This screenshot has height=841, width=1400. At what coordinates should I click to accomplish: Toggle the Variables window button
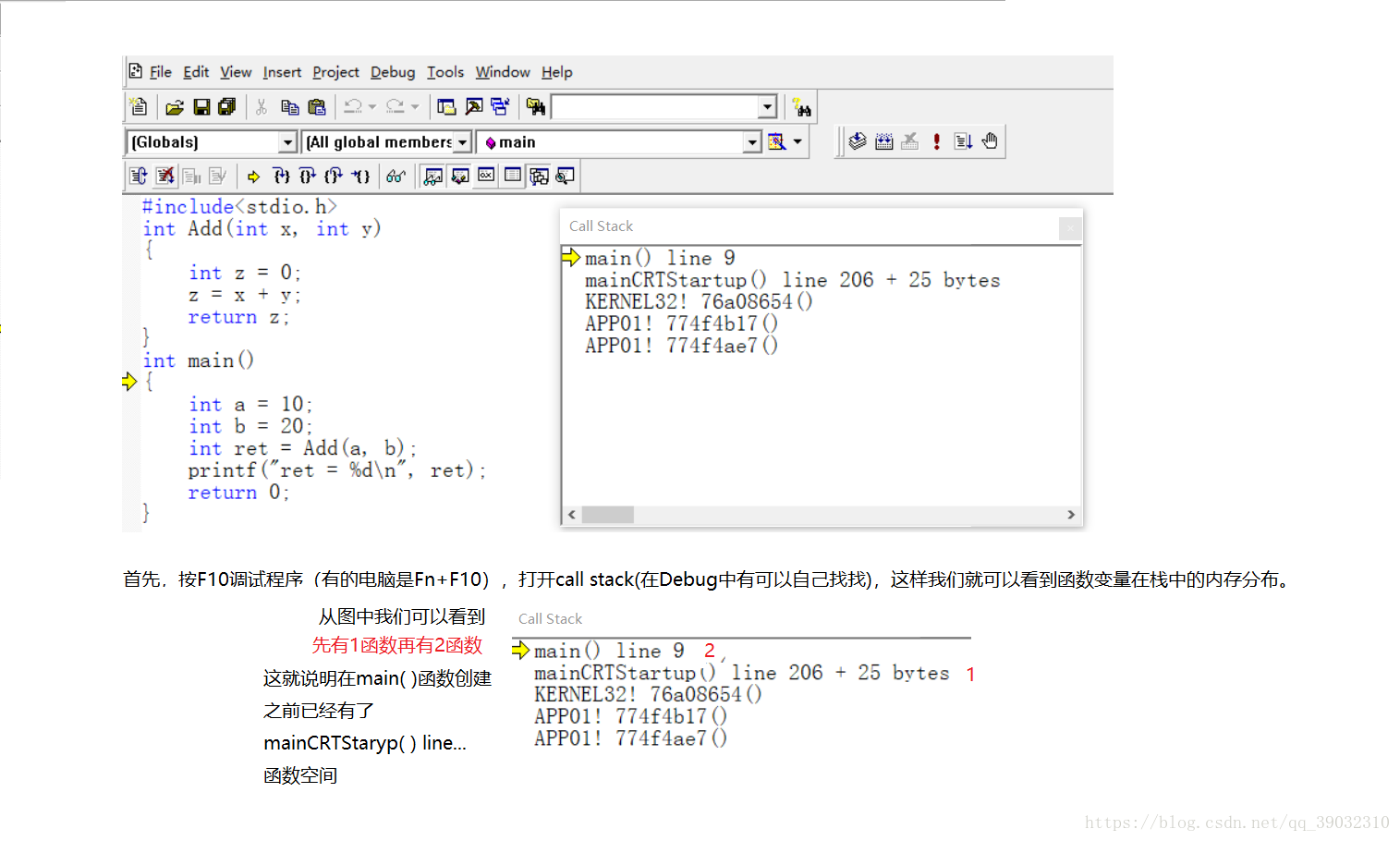tap(459, 176)
